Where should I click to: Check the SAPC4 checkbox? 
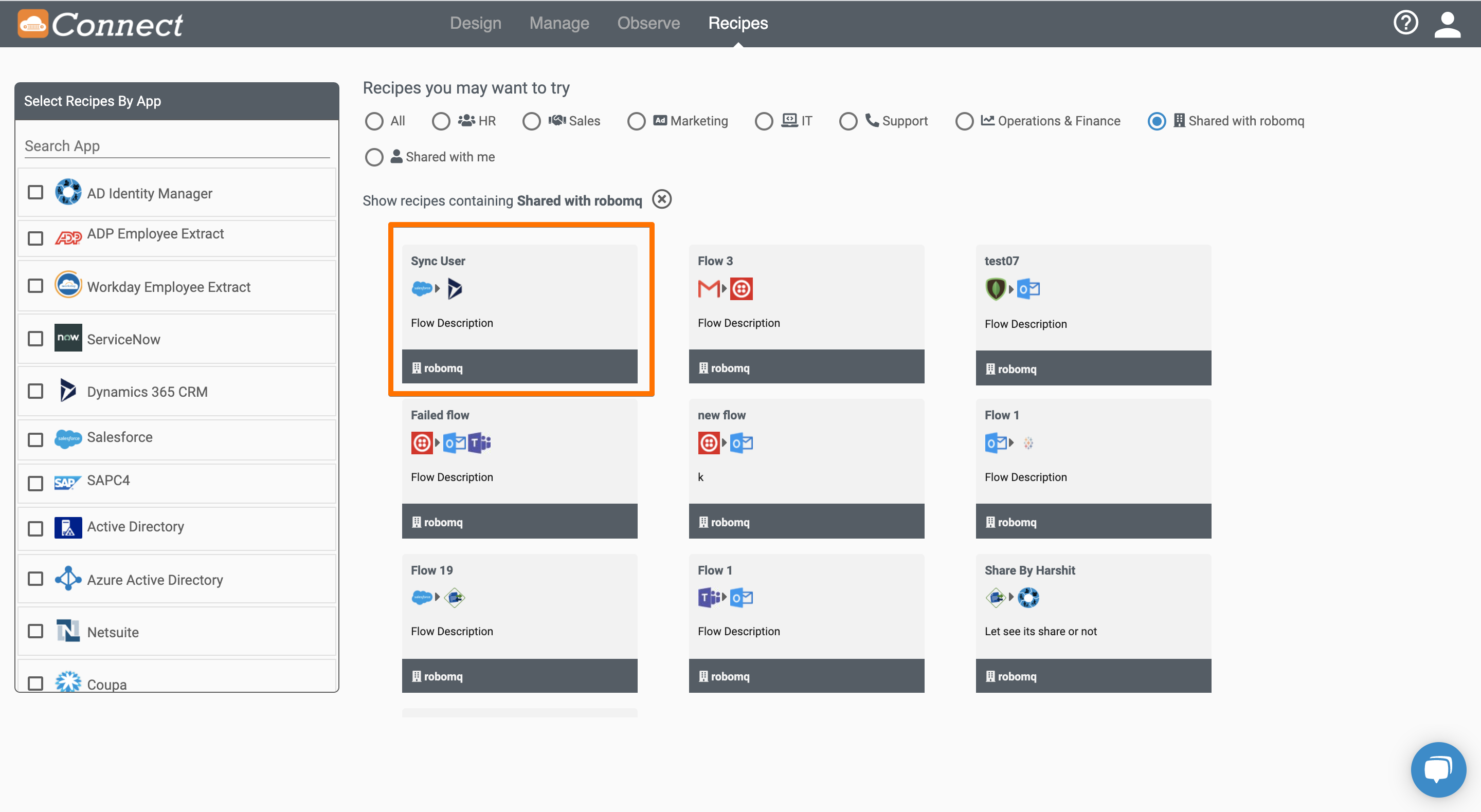(x=35, y=483)
